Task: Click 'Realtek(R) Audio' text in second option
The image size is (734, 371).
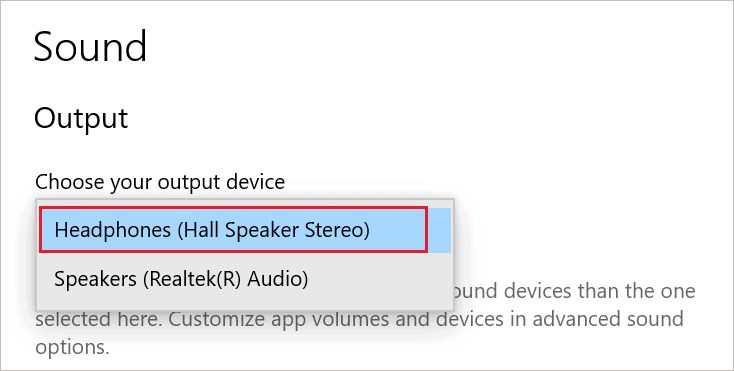Action: (226, 279)
